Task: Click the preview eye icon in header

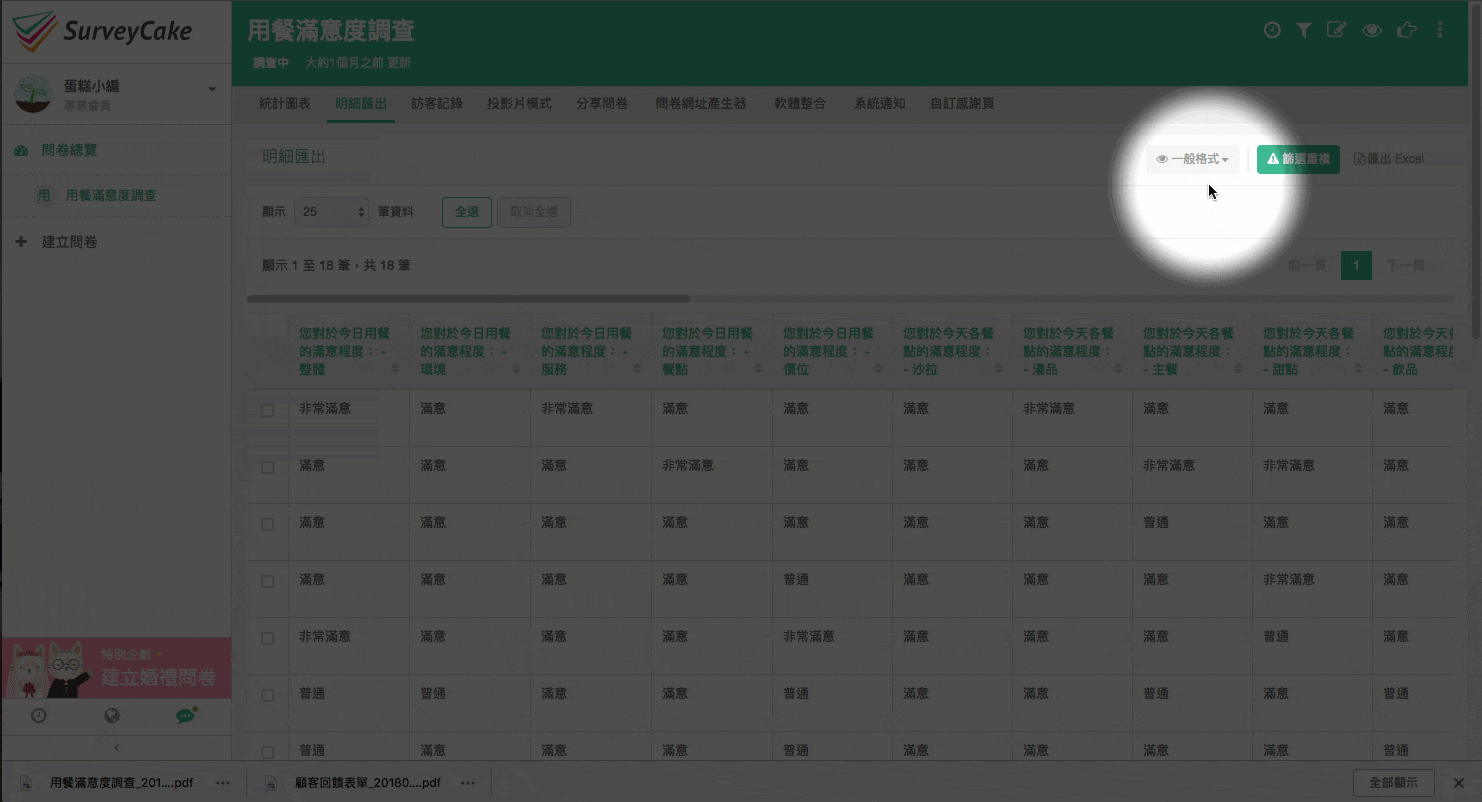Action: pyautogui.click(x=1372, y=30)
